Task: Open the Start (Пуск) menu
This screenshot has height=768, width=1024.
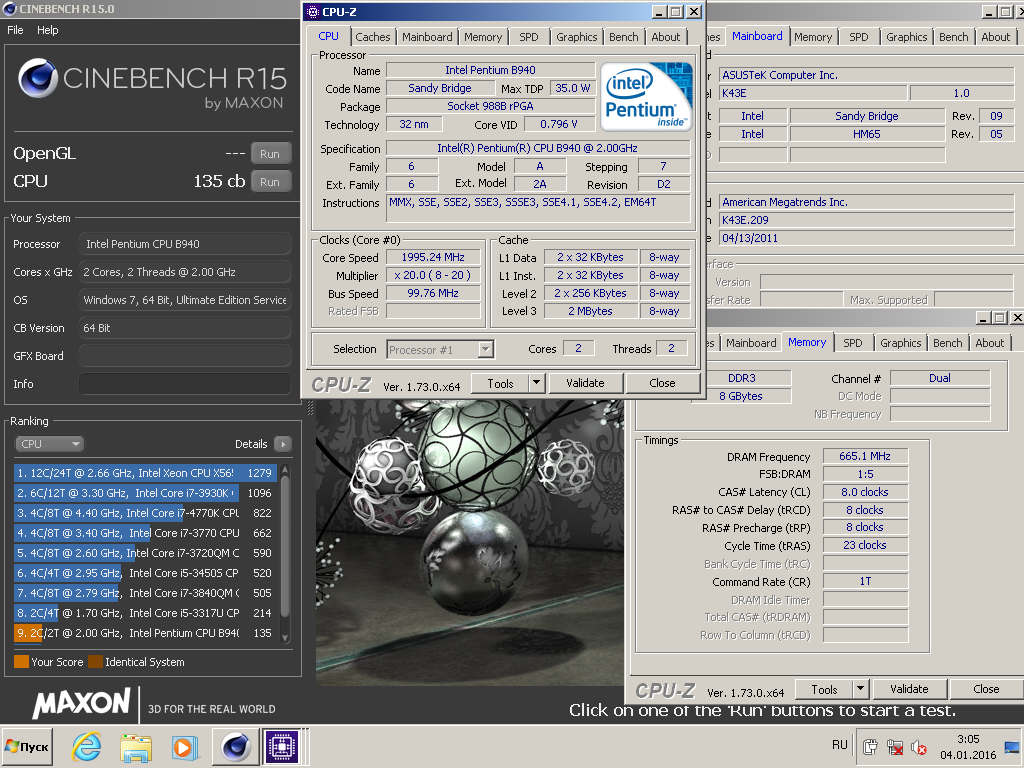Action: (27, 746)
